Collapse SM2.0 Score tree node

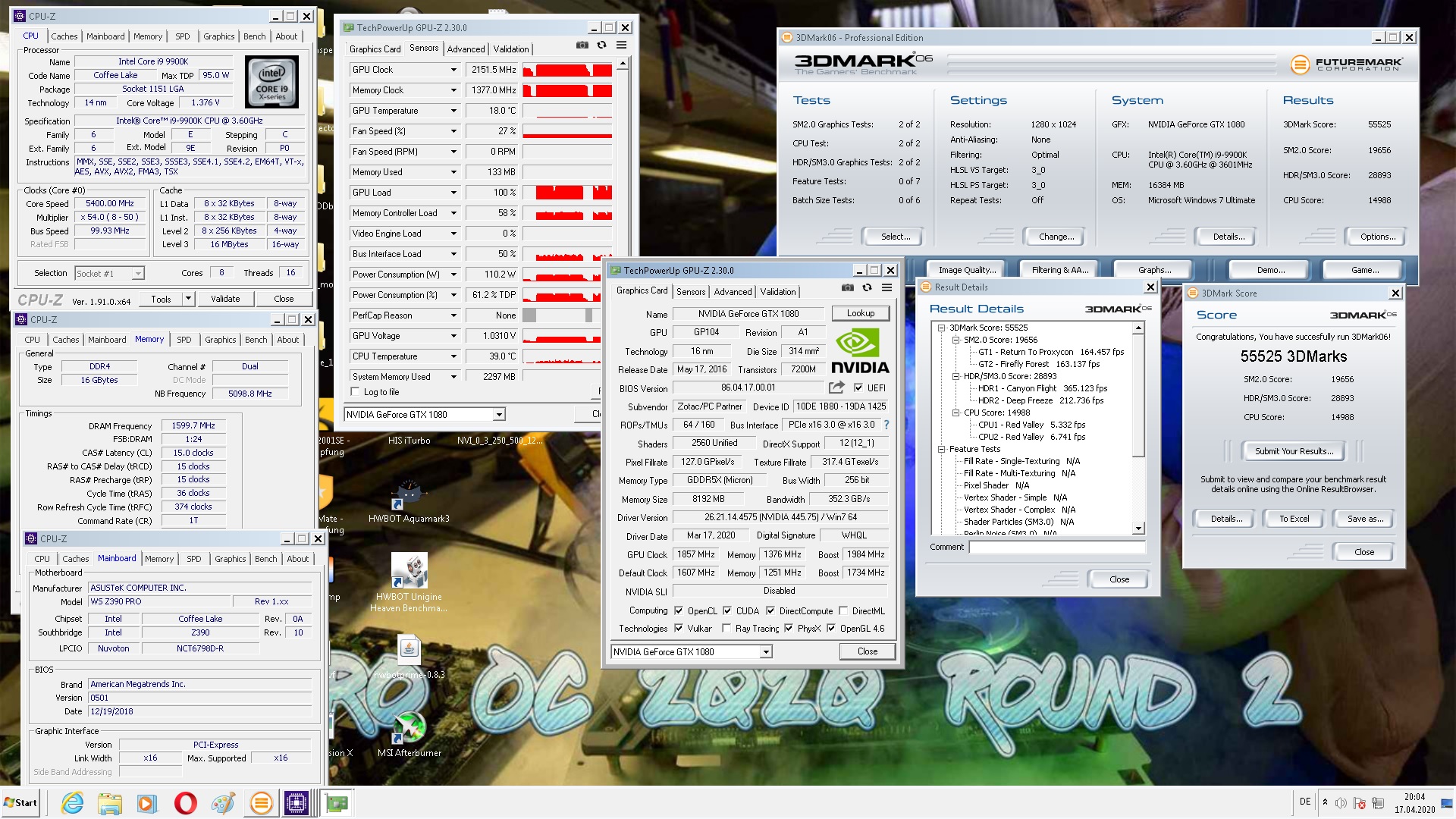click(955, 340)
